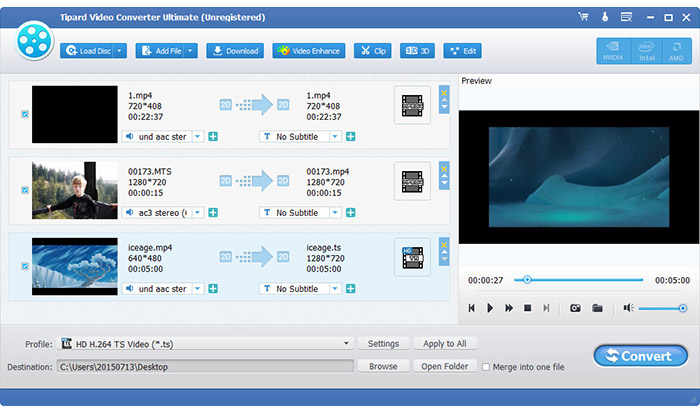This screenshot has width=700, height=413.
Task: Start conversion with Convert button
Action: click(641, 356)
